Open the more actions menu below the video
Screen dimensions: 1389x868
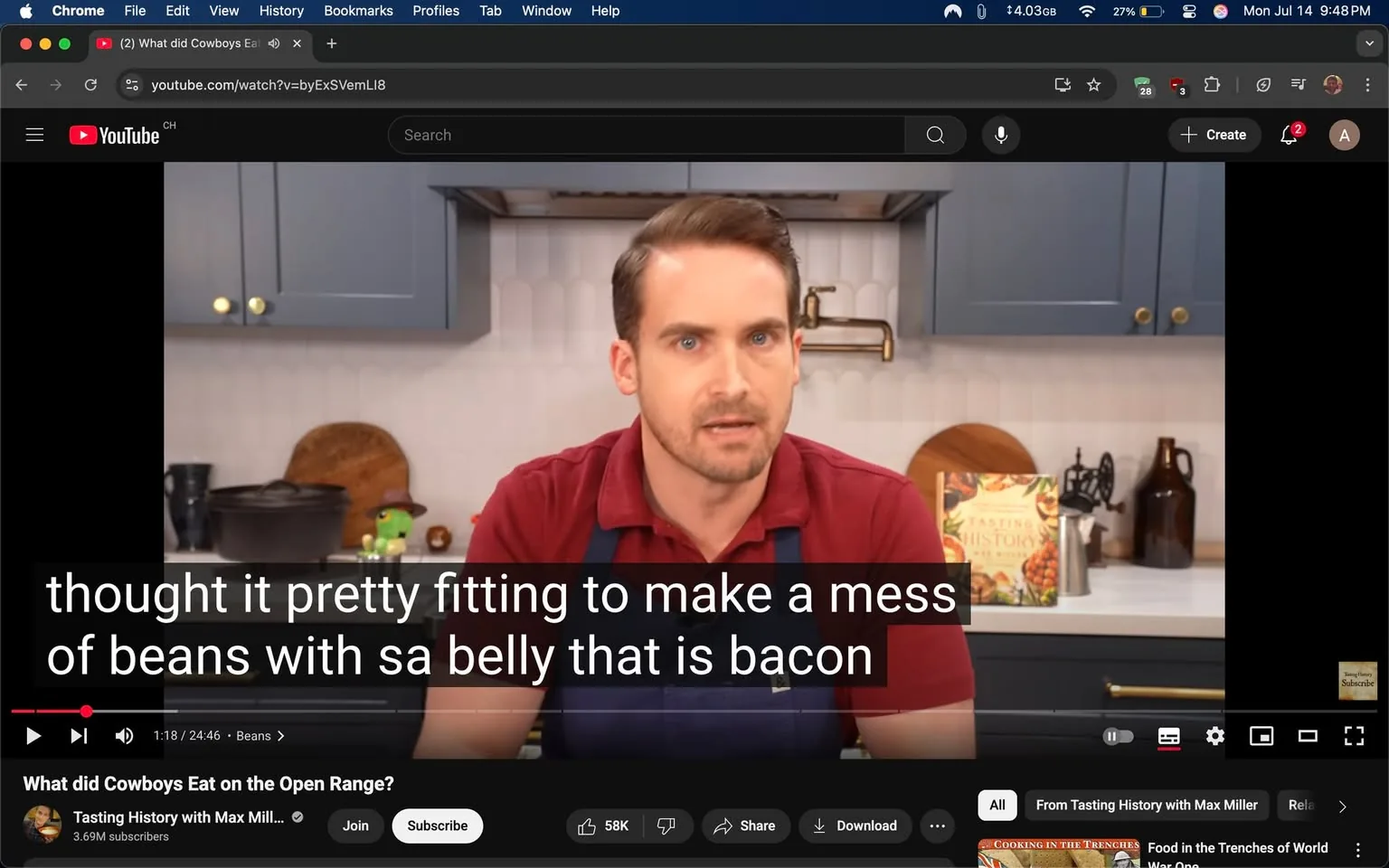[x=937, y=826]
